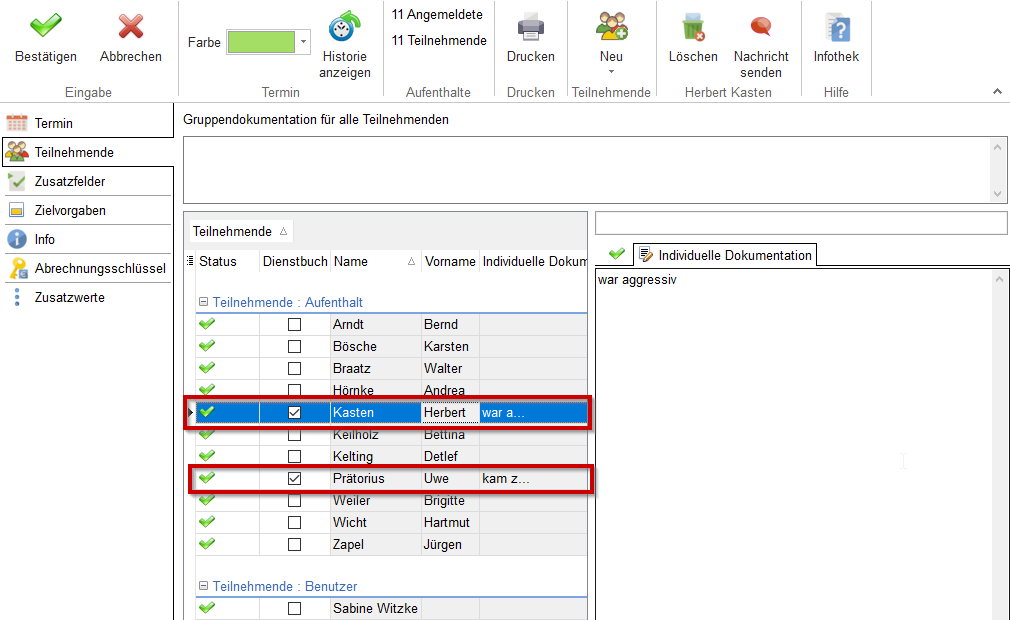This screenshot has height=620, width=1010.
Task: Open Historie anzeigen clock icon
Action: [x=345, y=27]
